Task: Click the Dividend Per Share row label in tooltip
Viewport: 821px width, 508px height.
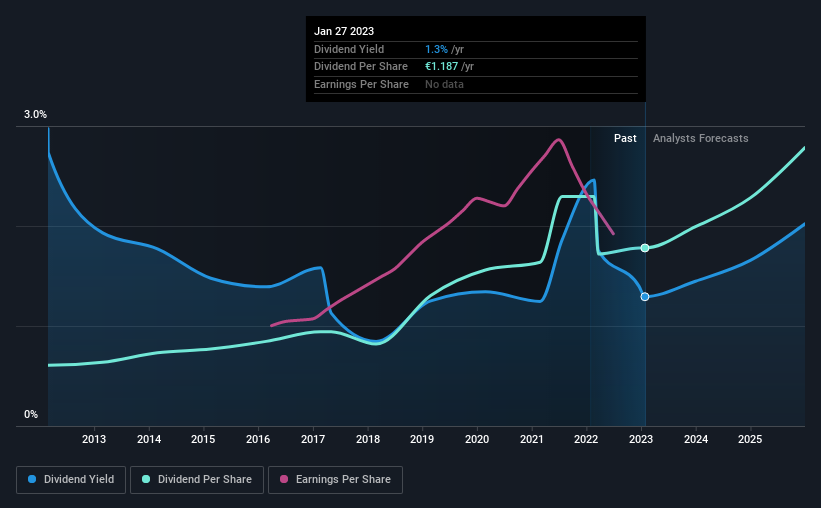Action: tap(361, 67)
